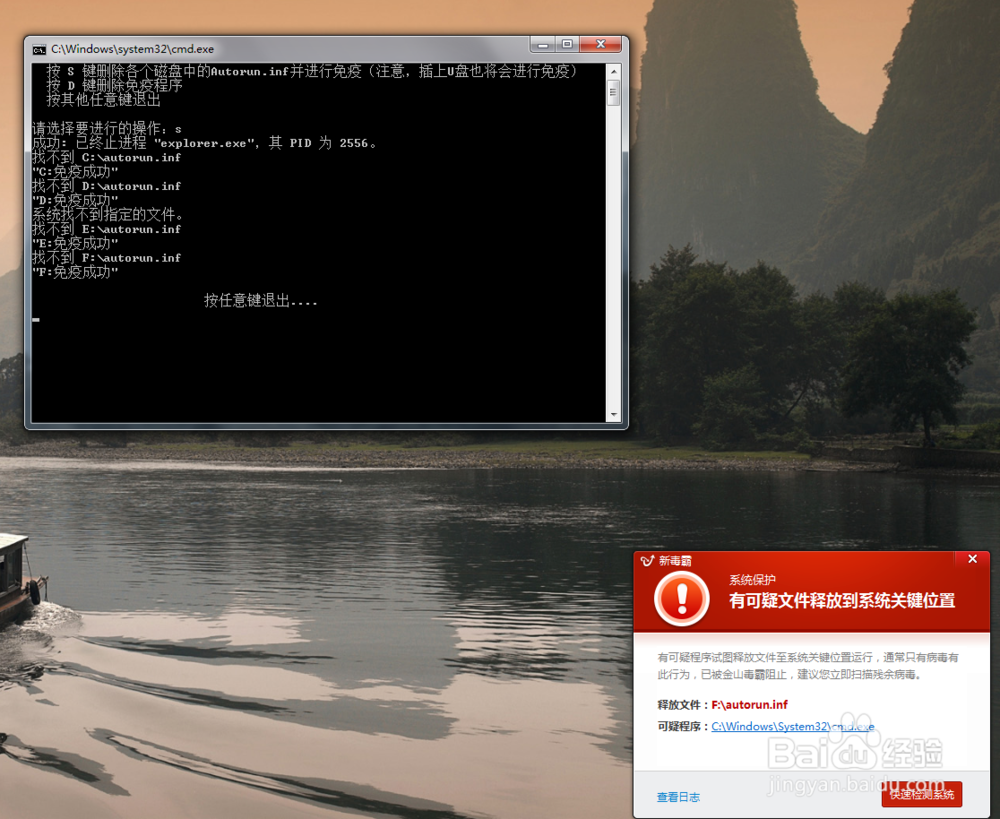Click the 请选择要进行的操作 prompt line
This screenshot has width=1000, height=819.
[107, 129]
